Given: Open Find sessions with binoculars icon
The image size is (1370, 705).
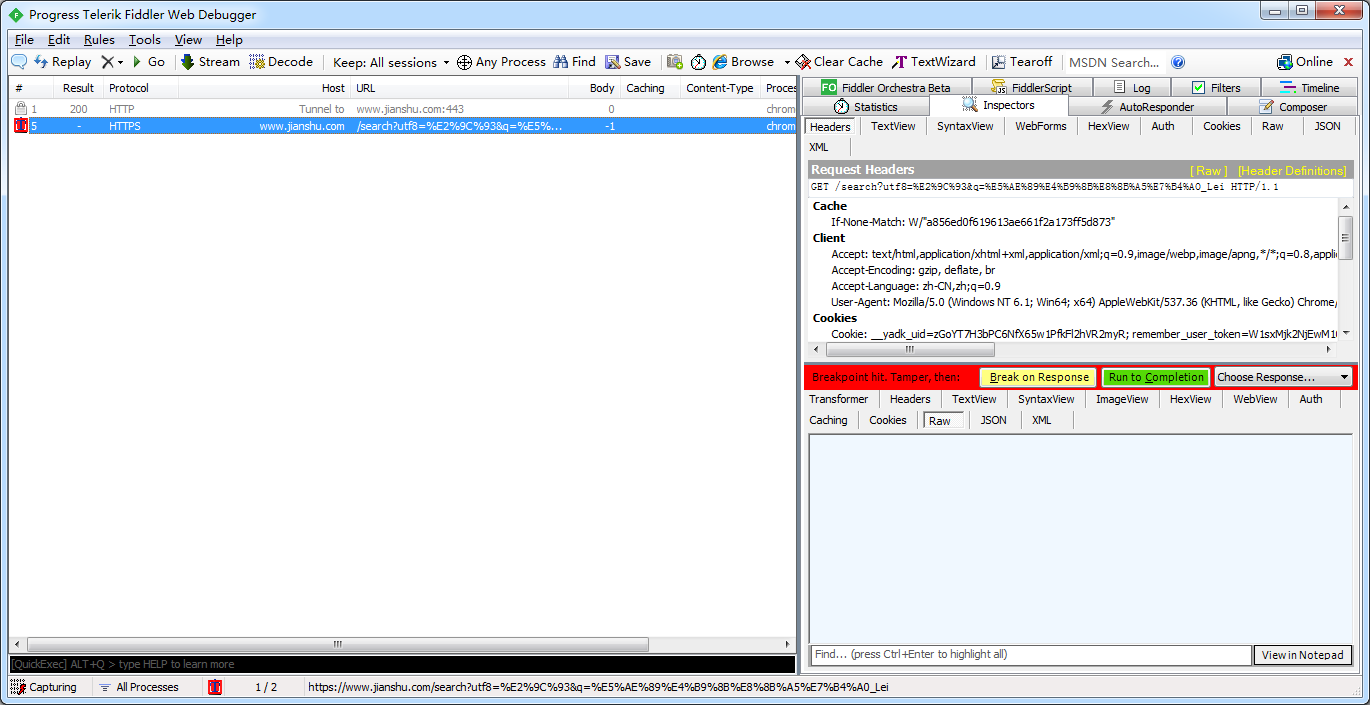Looking at the screenshot, I should coord(574,62).
